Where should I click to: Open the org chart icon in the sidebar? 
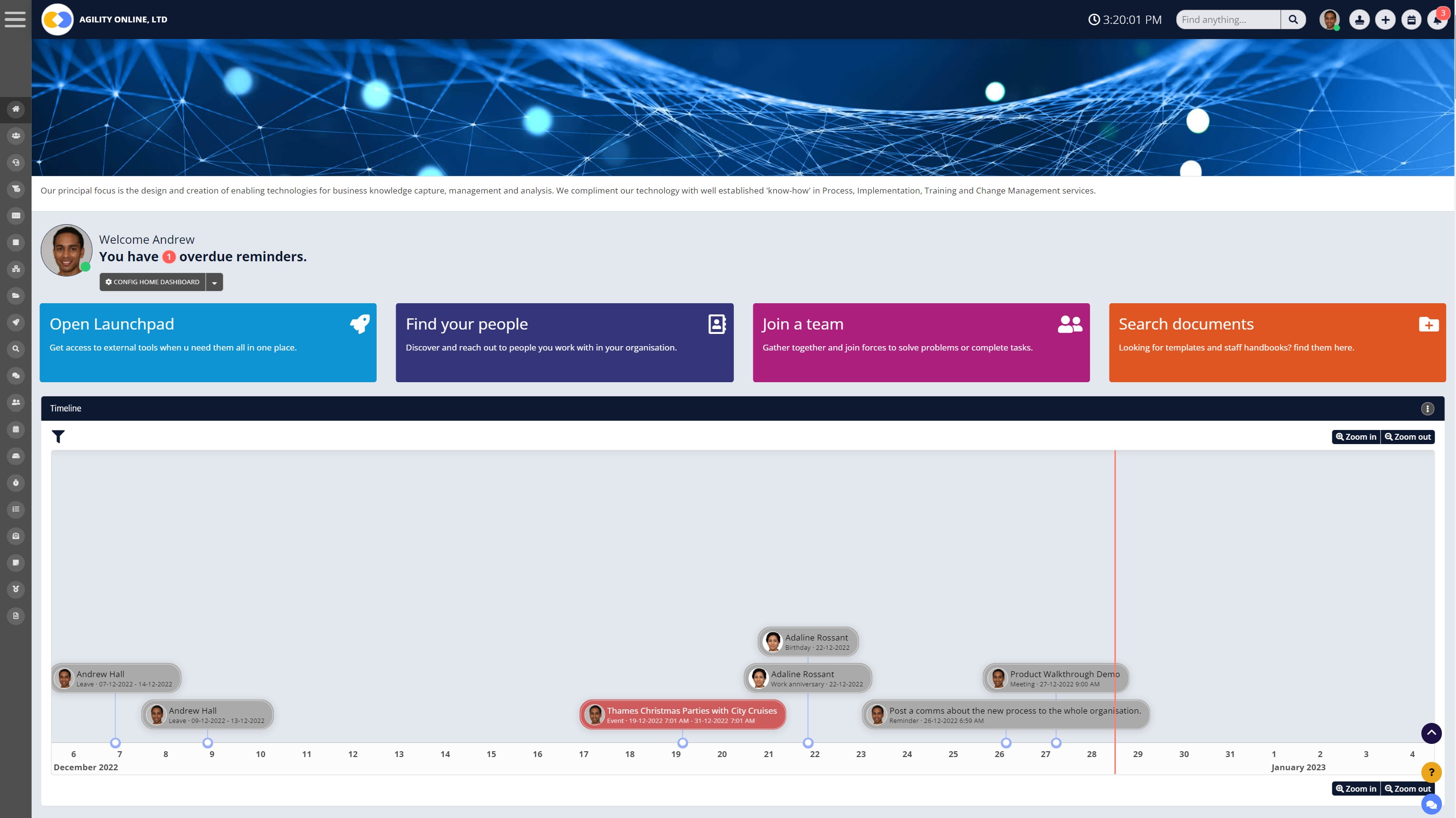click(x=15, y=269)
